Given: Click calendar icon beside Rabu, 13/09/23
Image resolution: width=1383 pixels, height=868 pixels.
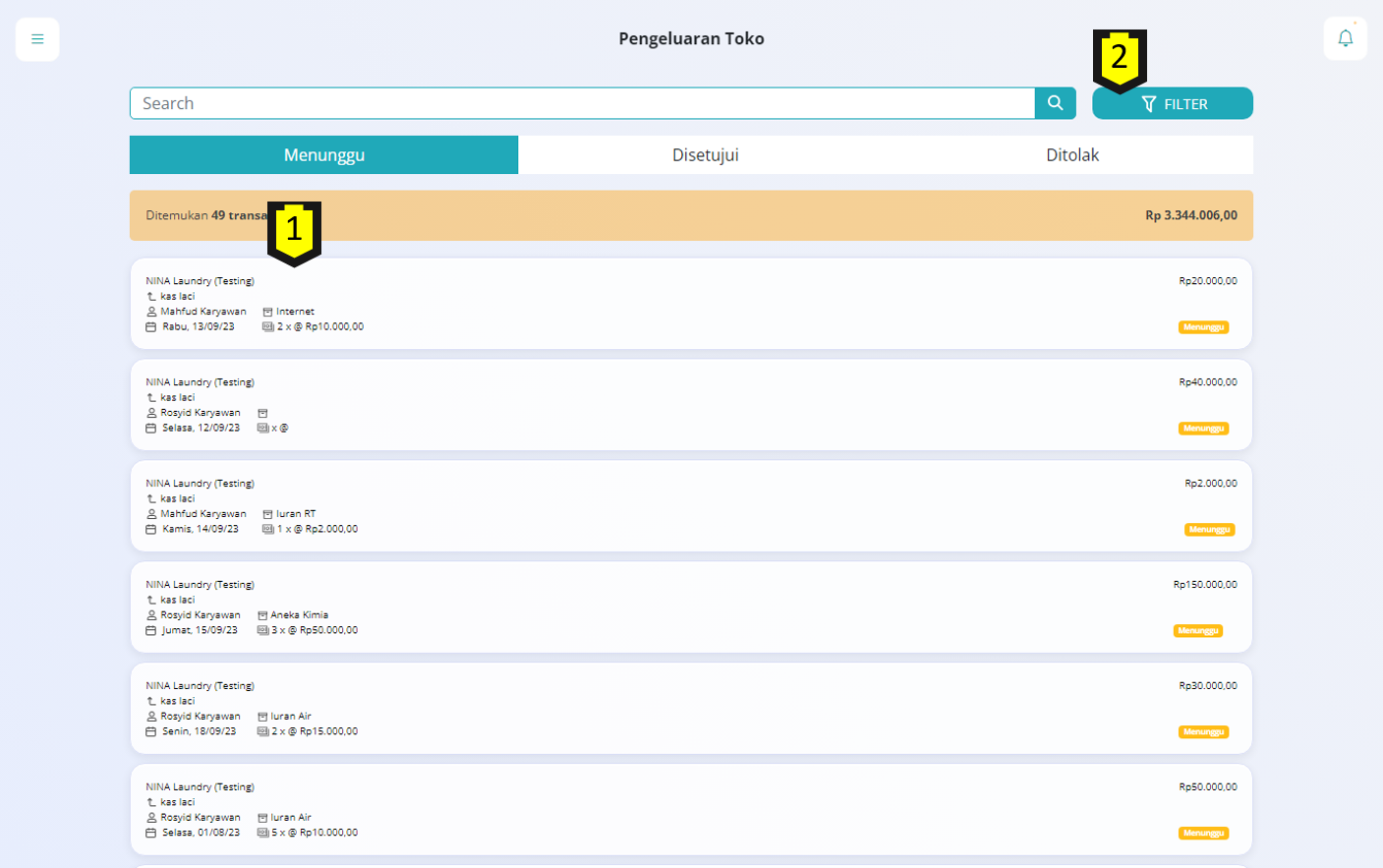Looking at the screenshot, I should 151,327.
